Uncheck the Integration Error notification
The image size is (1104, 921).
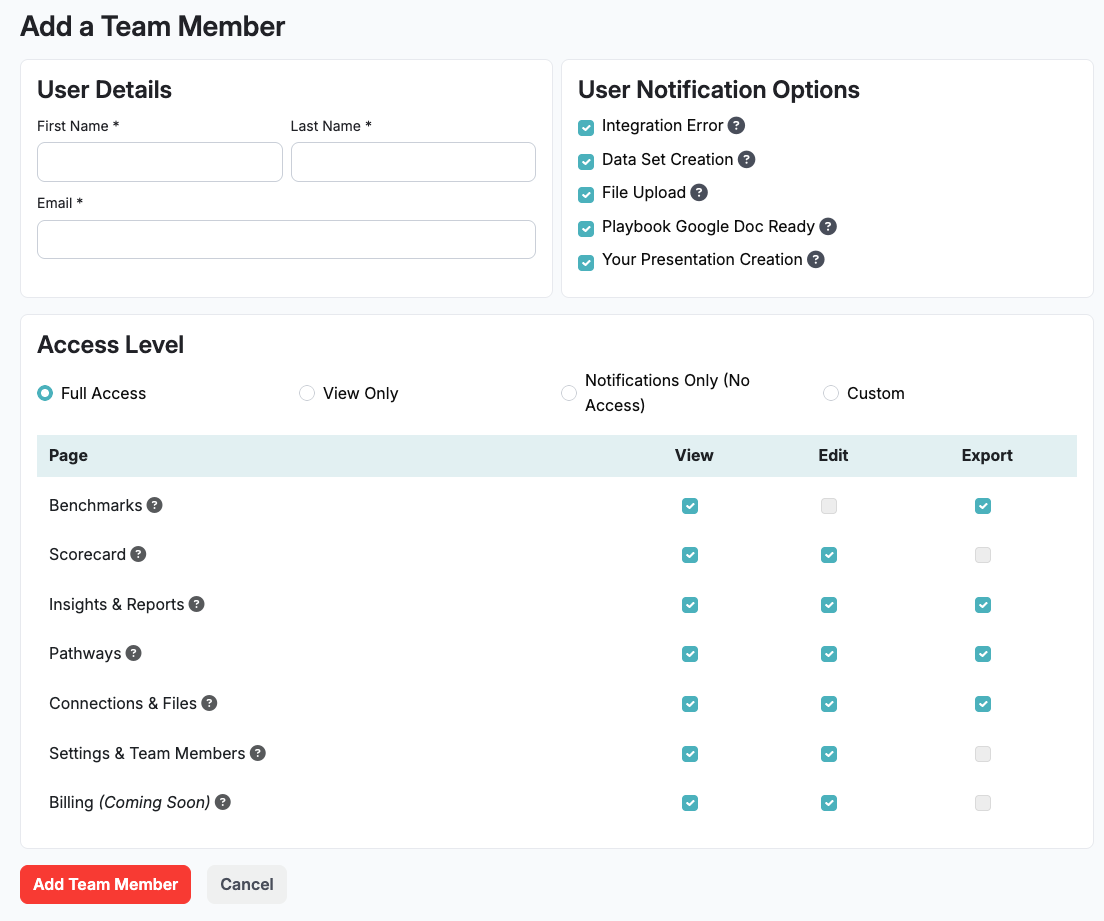click(x=586, y=128)
